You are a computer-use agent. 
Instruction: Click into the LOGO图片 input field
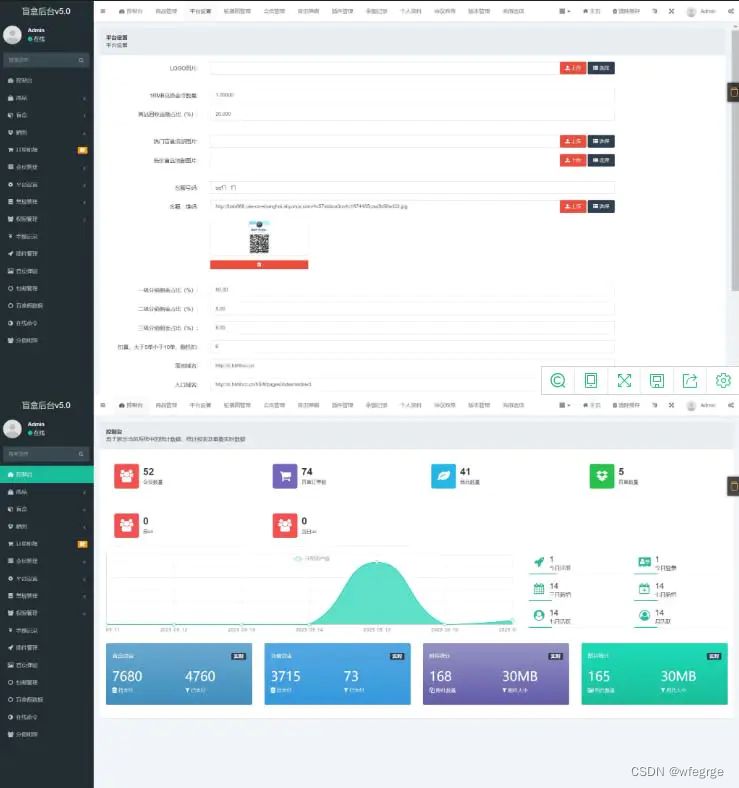383,68
